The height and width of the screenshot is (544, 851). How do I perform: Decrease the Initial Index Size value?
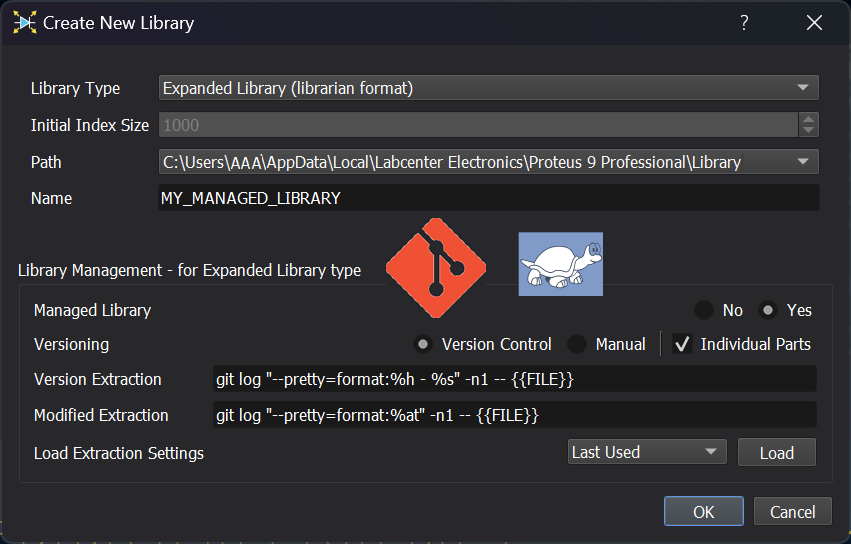pos(809,131)
